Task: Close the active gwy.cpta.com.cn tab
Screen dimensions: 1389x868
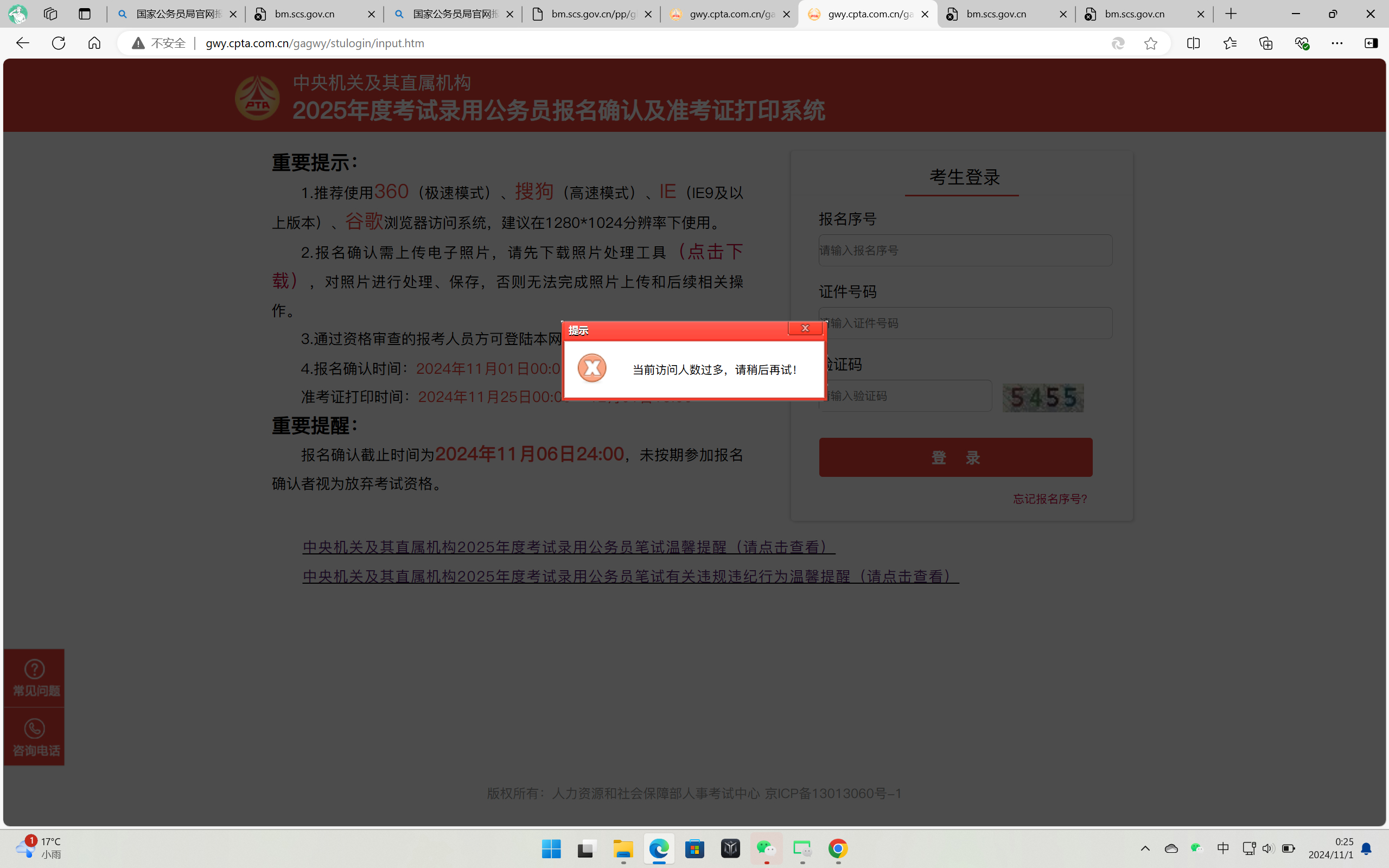Action: (925, 14)
